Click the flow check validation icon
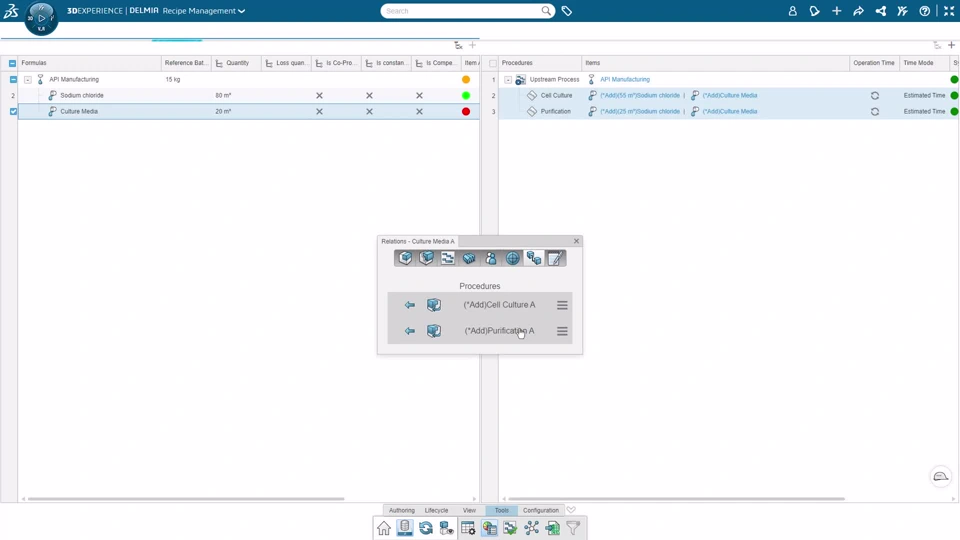Image resolution: width=960 pixels, height=540 pixels. (x=510, y=528)
